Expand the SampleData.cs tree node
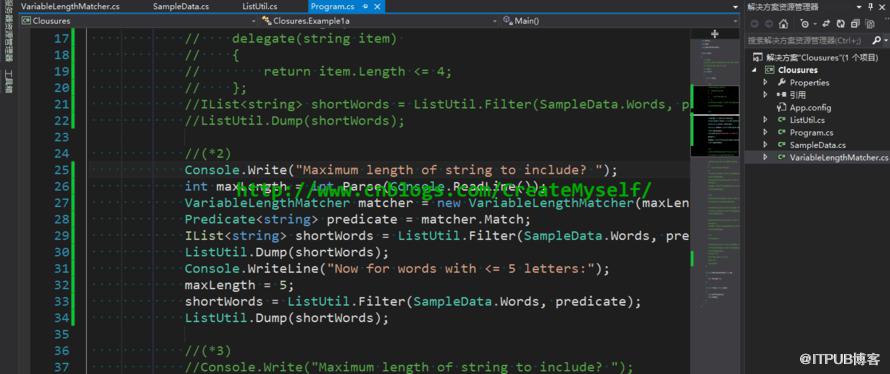This screenshot has height=374, width=890. pos(765,145)
